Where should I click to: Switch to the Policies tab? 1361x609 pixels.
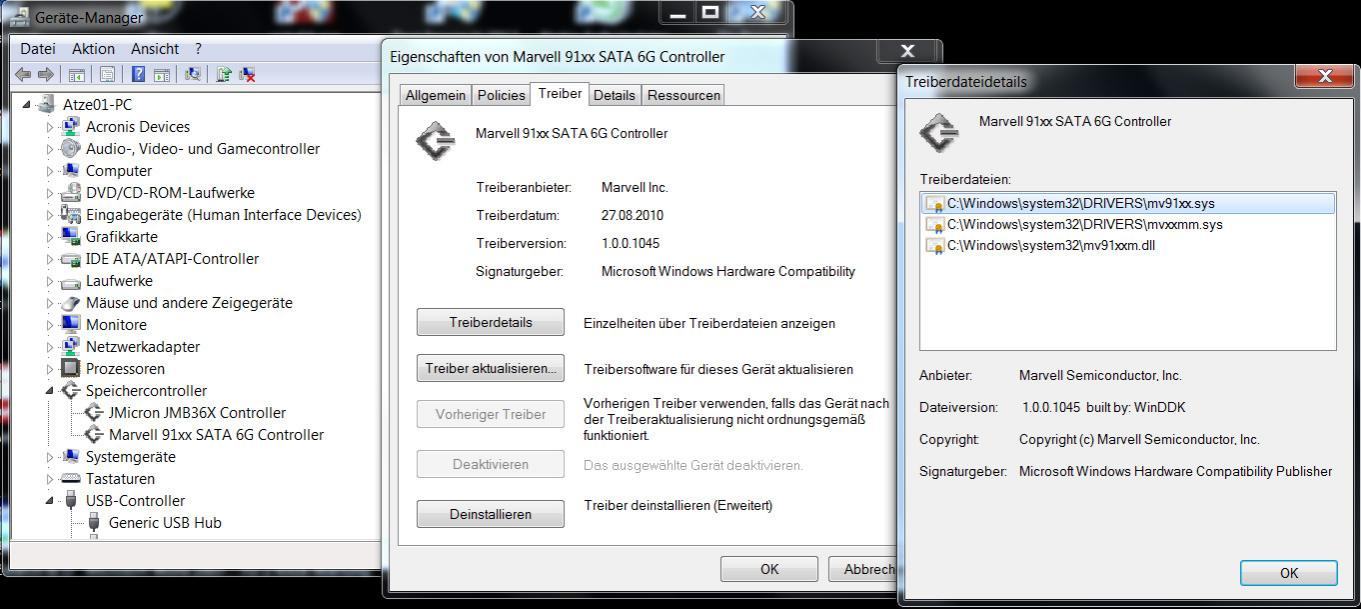pyautogui.click(x=501, y=95)
